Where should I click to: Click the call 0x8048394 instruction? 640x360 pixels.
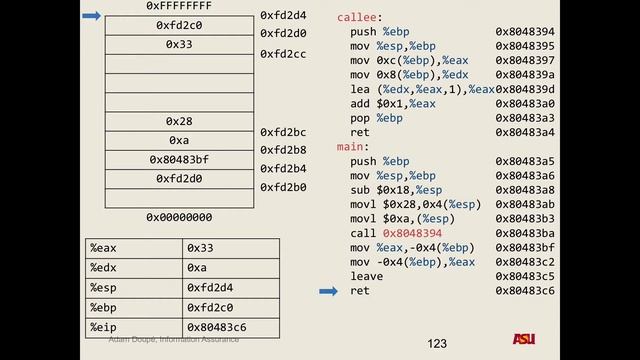point(396,233)
